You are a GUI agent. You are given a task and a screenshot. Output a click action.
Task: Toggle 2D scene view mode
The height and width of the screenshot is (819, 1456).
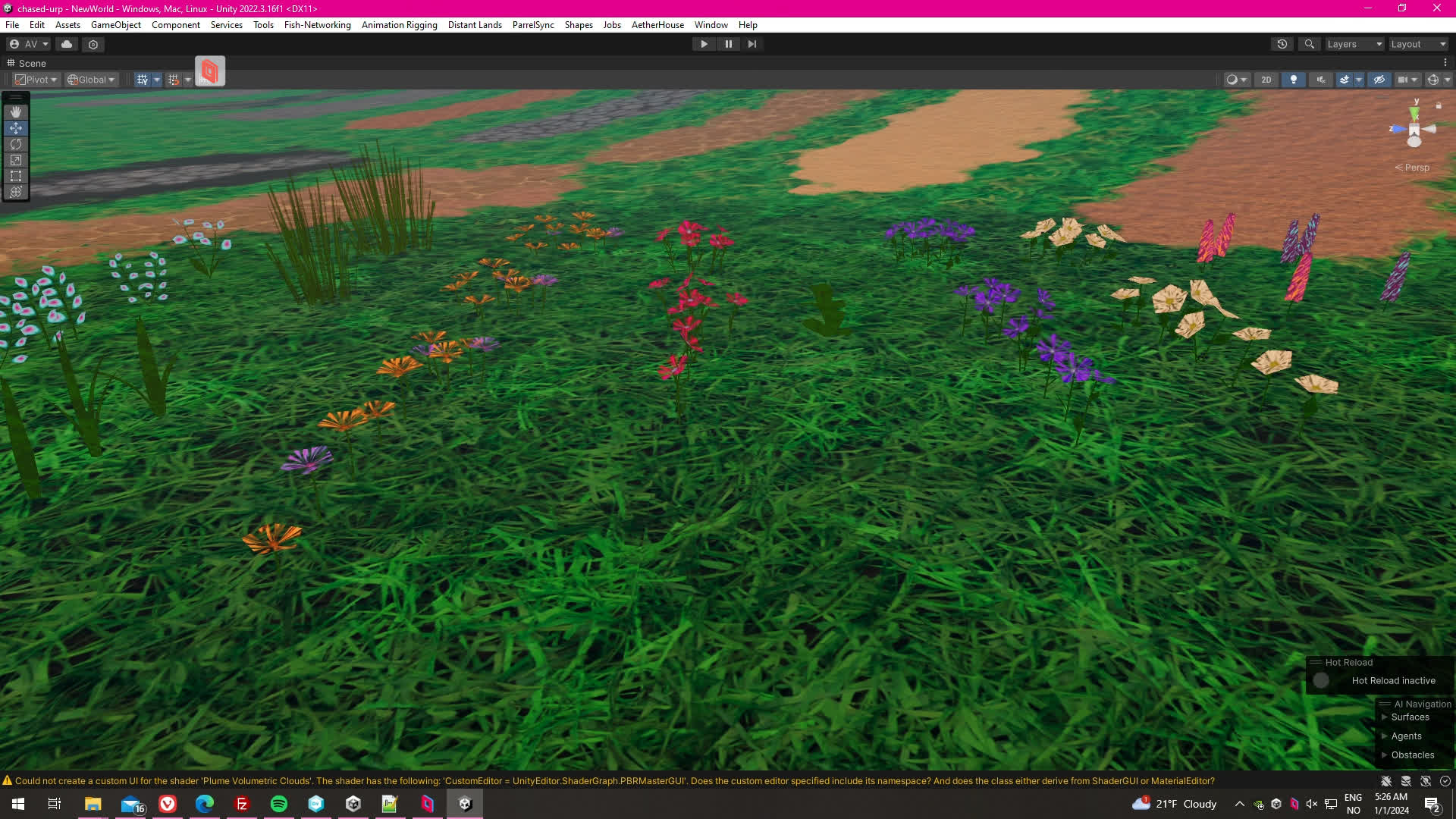pyautogui.click(x=1266, y=80)
